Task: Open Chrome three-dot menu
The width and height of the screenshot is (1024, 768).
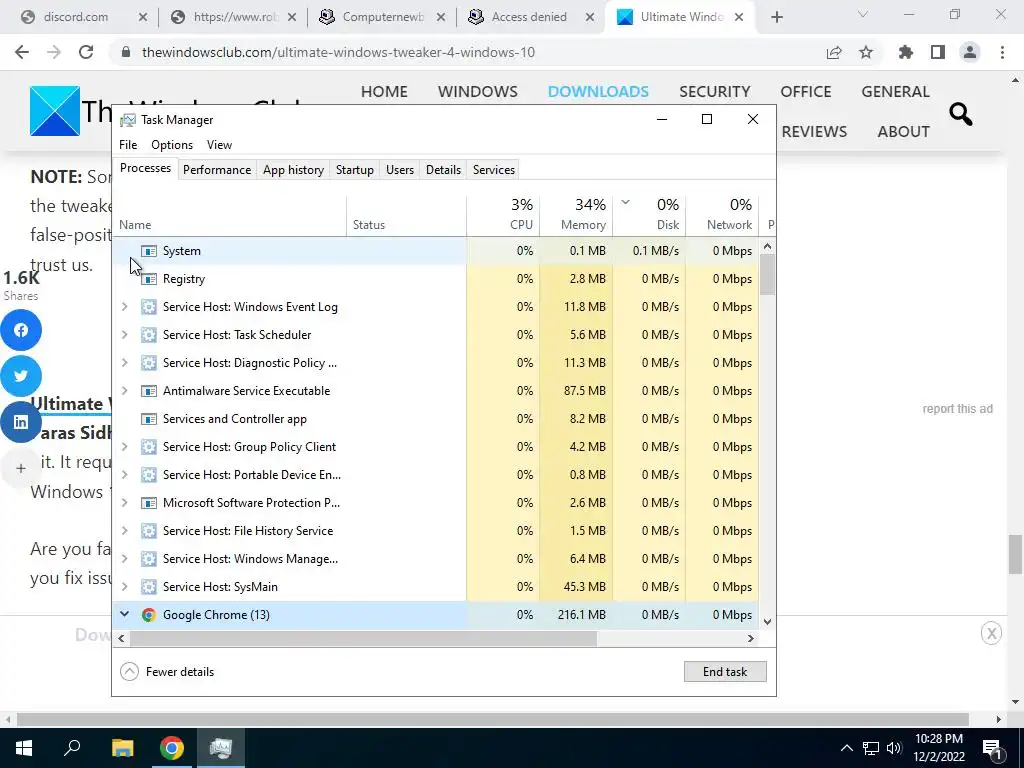Action: pos(1002,52)
